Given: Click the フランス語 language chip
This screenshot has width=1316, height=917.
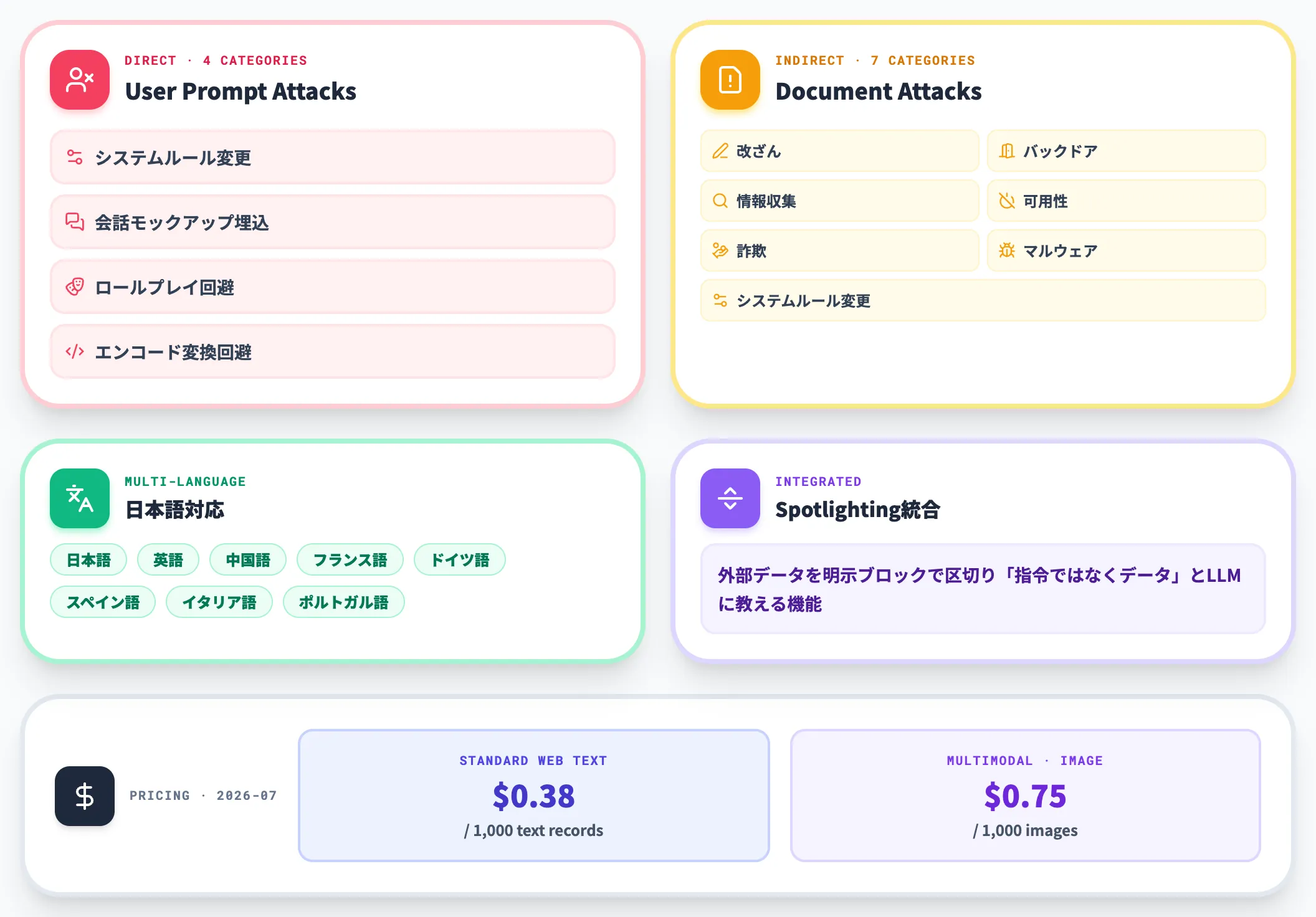Looking at the screenshot, I should pyautogui.click(x=350, y=559).
